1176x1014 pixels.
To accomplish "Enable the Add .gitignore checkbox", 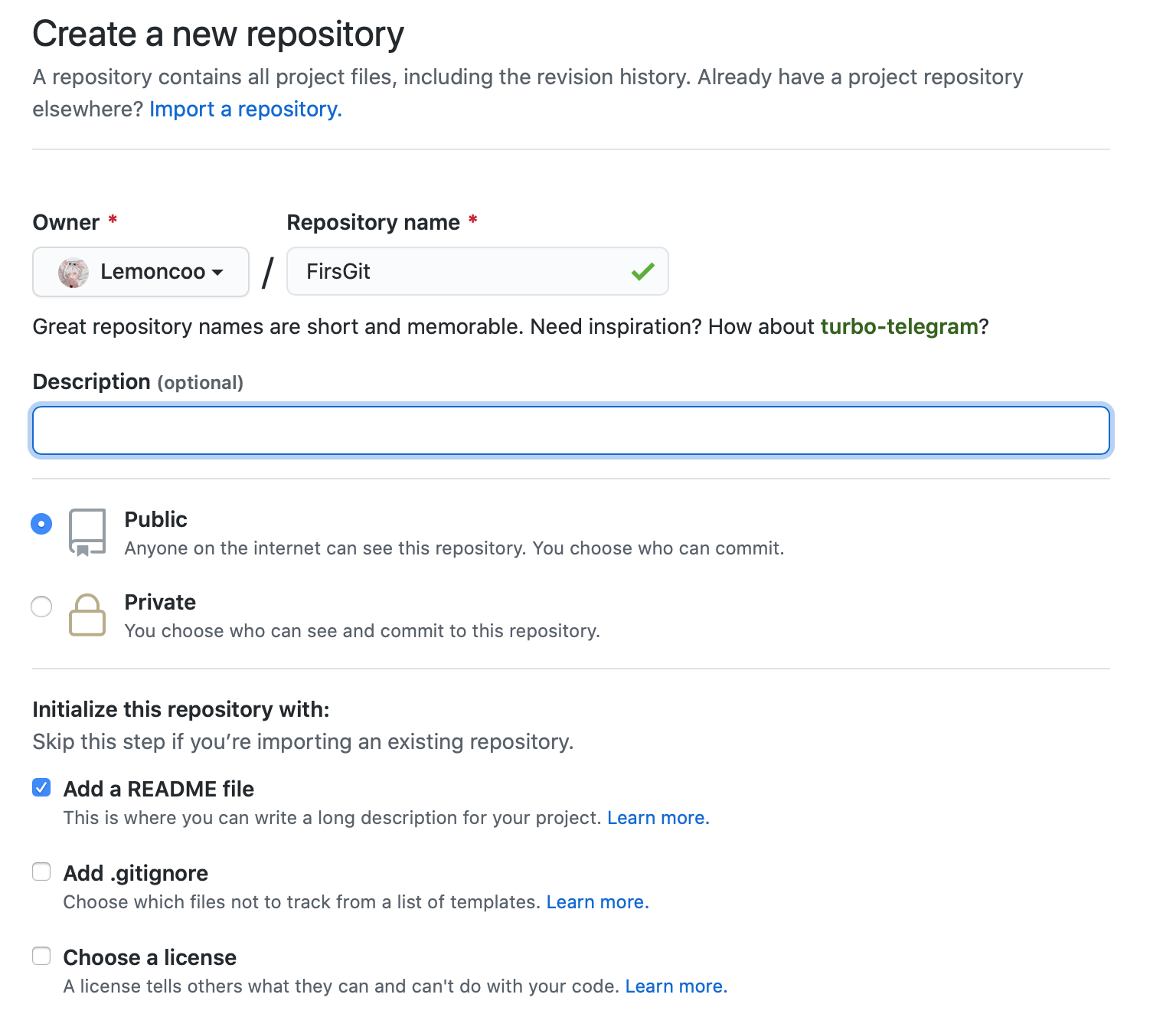I will pos(41,872).
